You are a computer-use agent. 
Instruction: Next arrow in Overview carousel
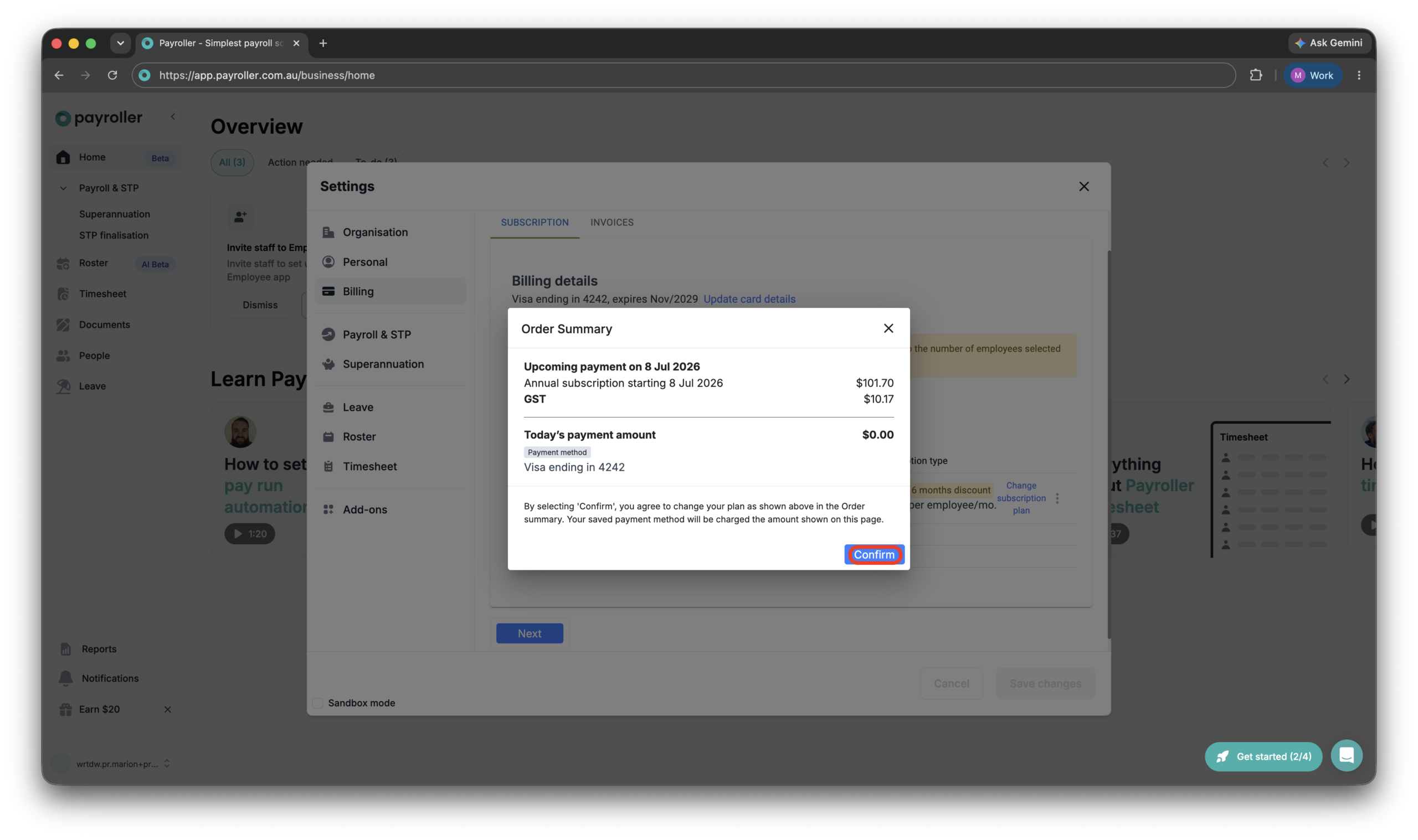1345,163
